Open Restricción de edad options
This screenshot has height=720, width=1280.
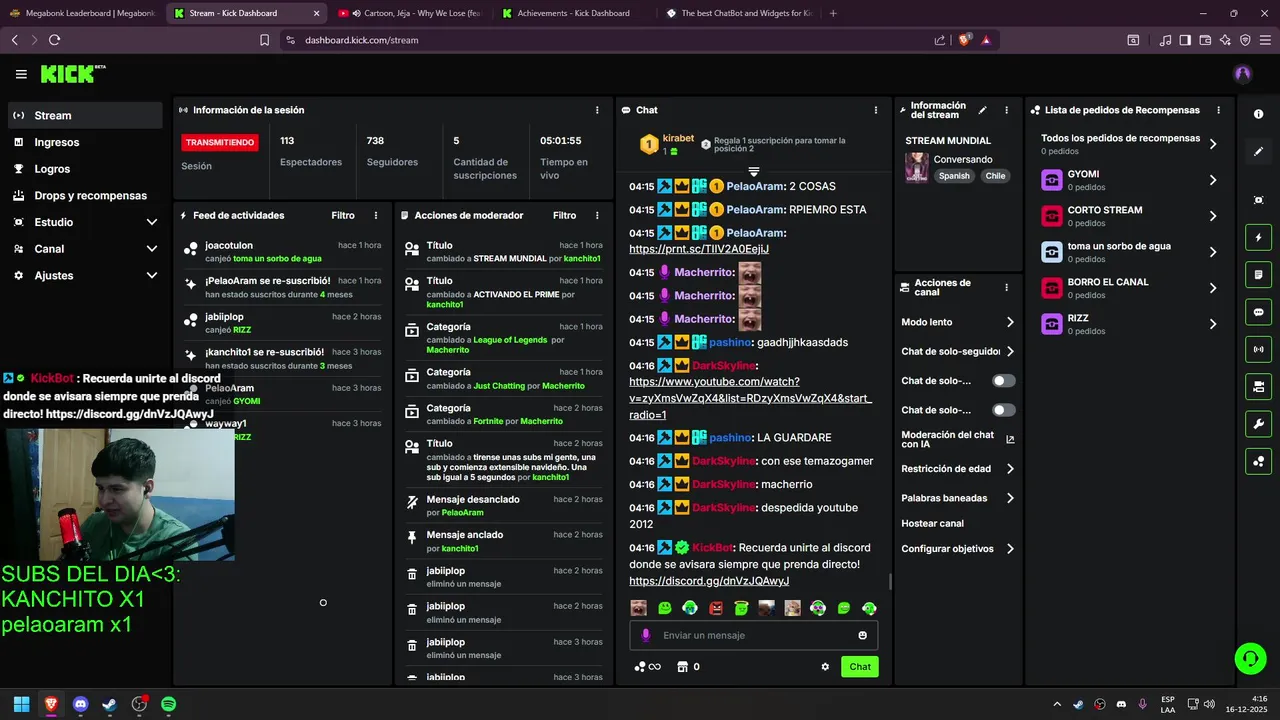(x=957, y=469)
